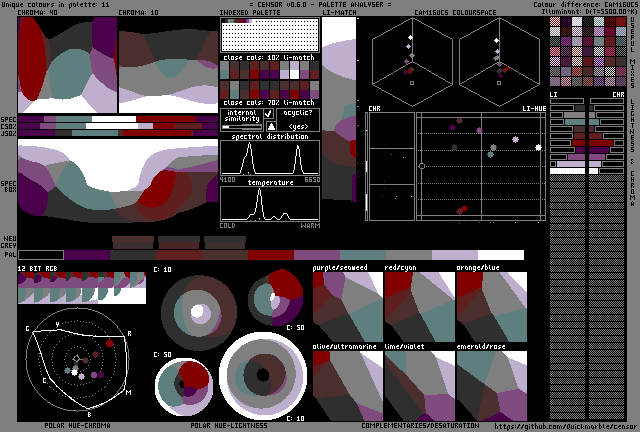Click the acyclic <yes> indicator
Viewport: 640px width, 432px height.
[x=298, y=127]
